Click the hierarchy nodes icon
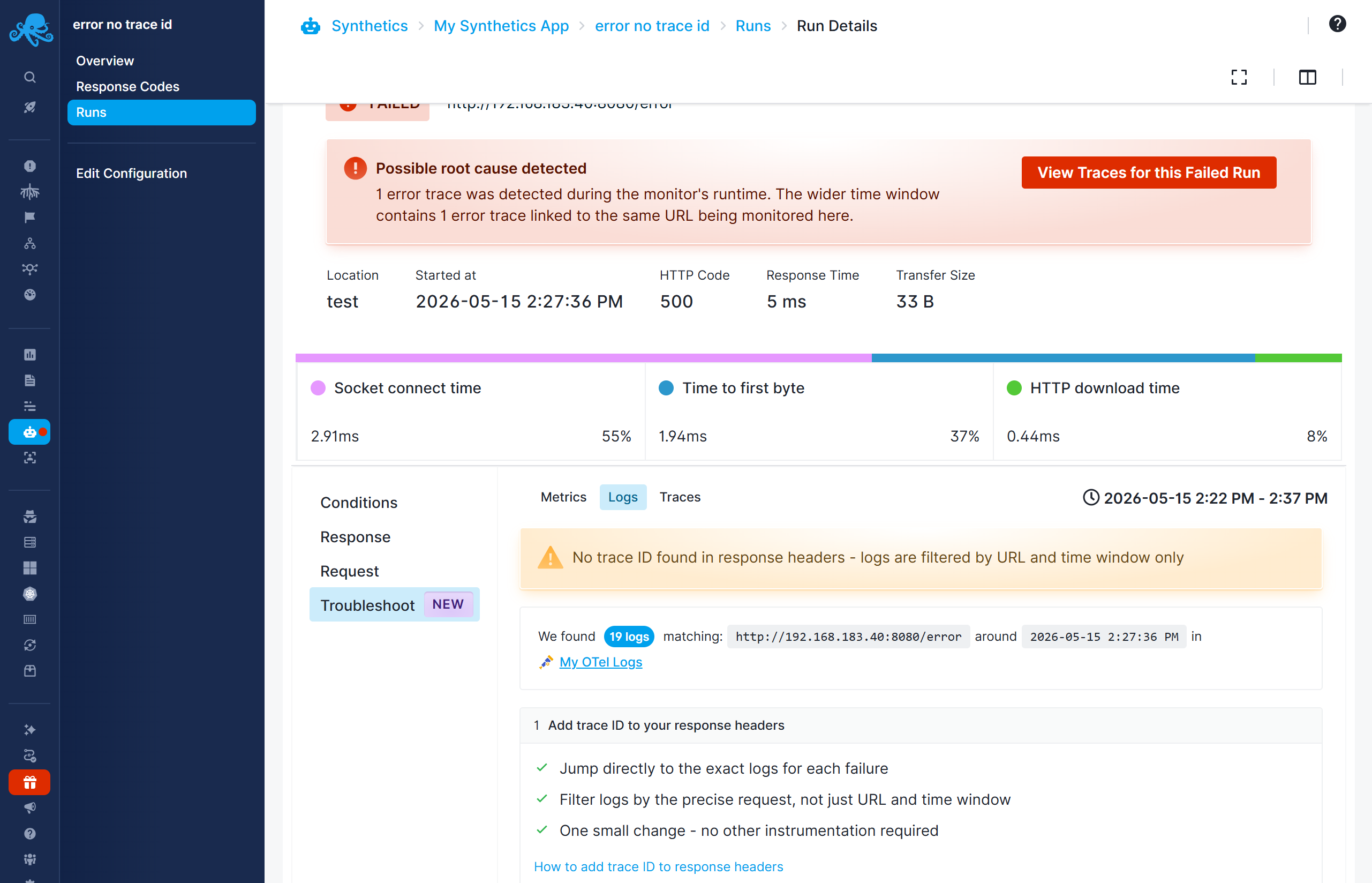This screenshot has height=883, width=1372. pos(30,243)
